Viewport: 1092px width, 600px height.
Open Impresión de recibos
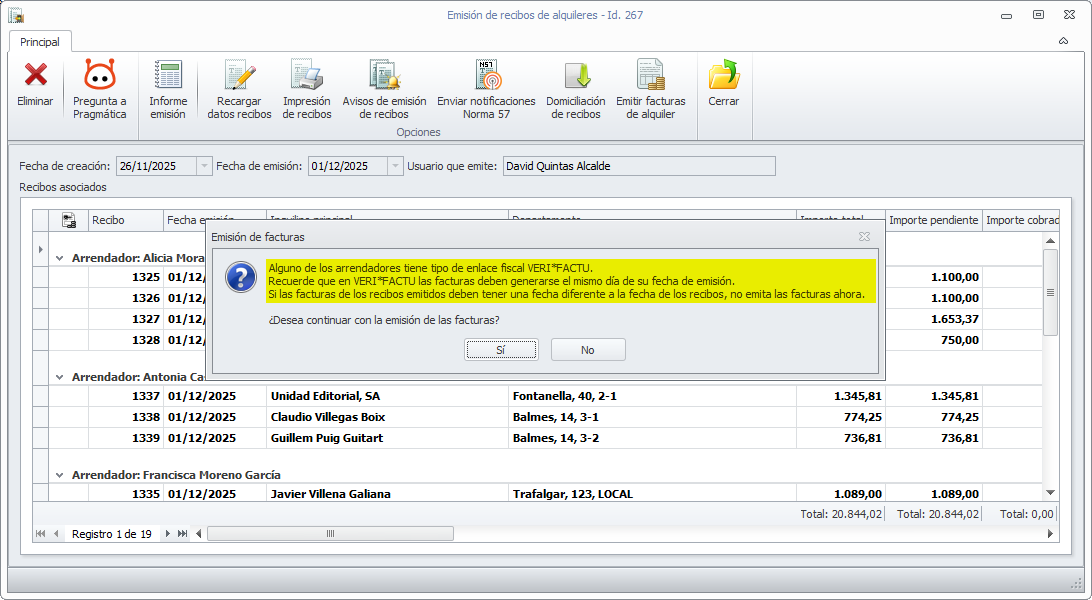tap(306, 89)
